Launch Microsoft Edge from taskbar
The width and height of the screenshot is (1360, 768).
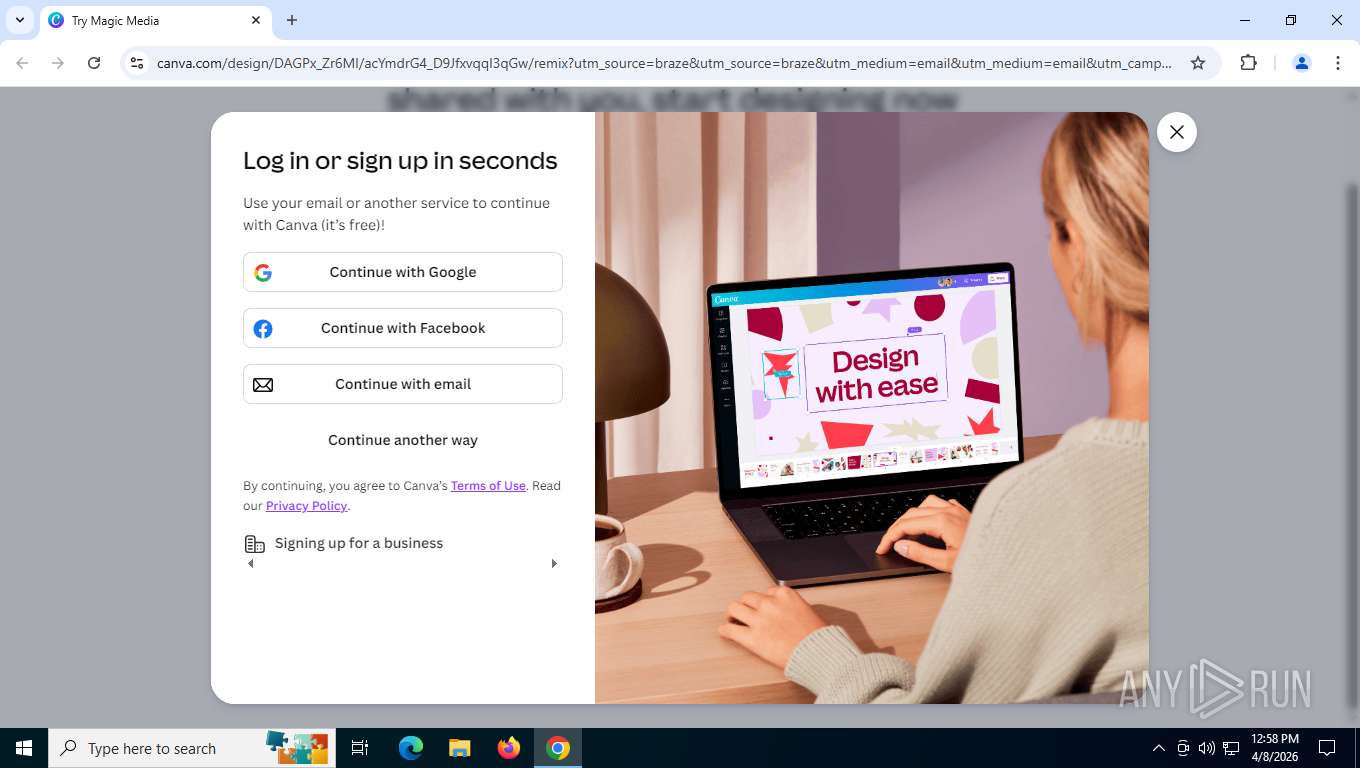(411, 748)
